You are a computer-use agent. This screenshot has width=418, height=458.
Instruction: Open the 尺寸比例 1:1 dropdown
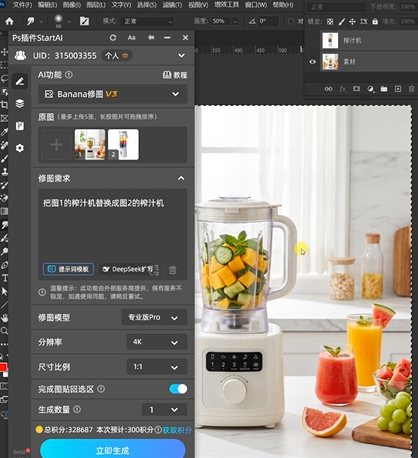(x=157, y=367)
